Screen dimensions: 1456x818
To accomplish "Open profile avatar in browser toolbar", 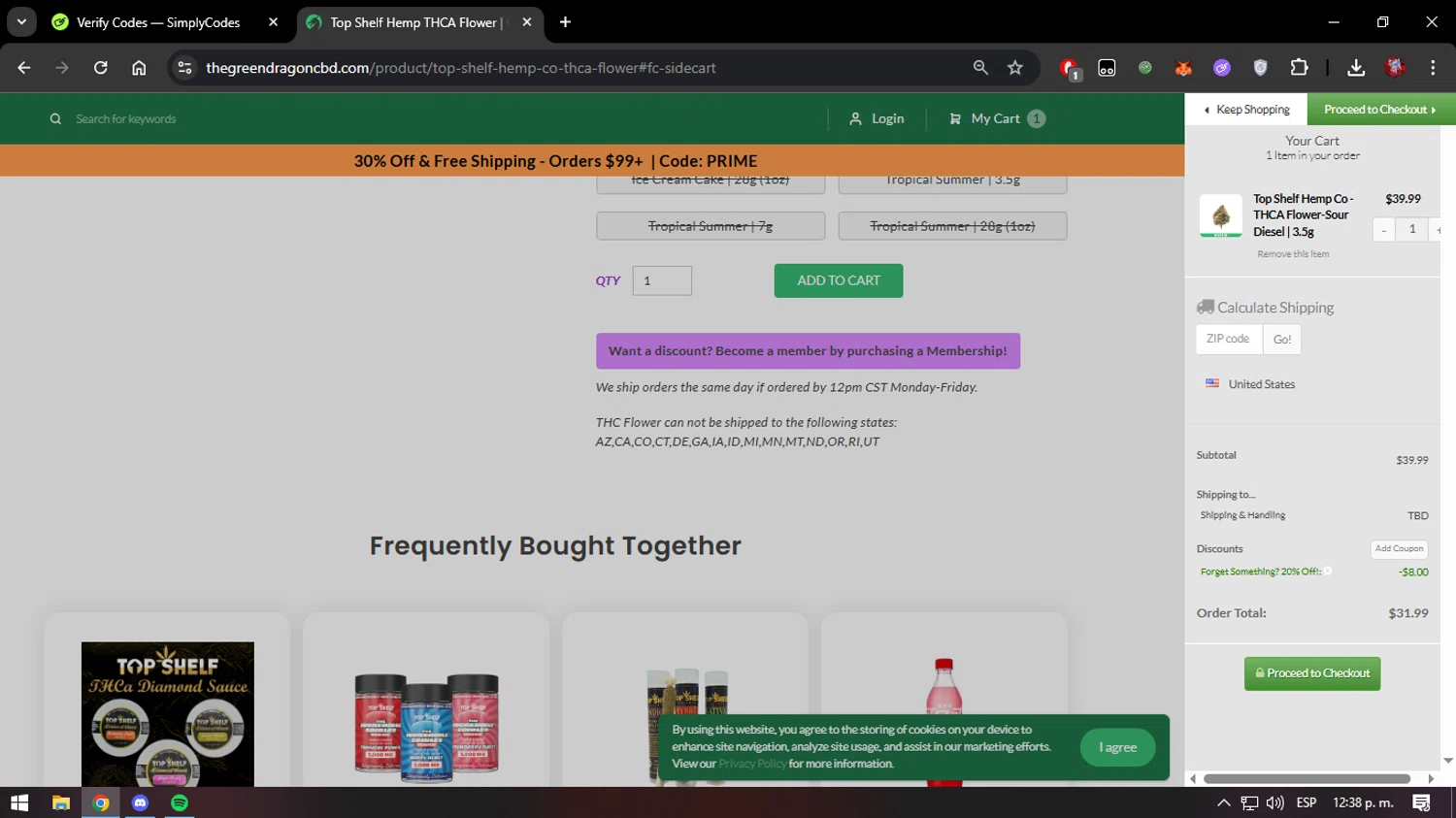I will [x=1395, y=68].
